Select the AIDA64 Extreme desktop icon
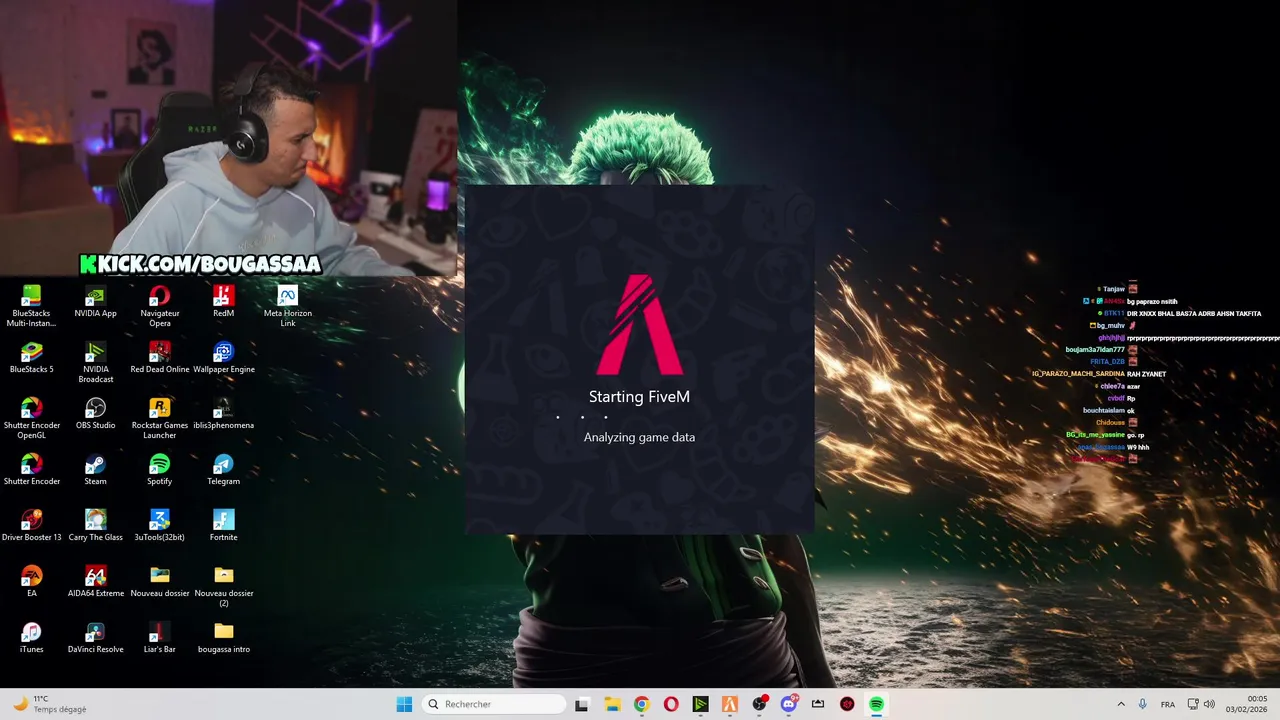This screenshot has width=1280, height=720. (95, 581)
